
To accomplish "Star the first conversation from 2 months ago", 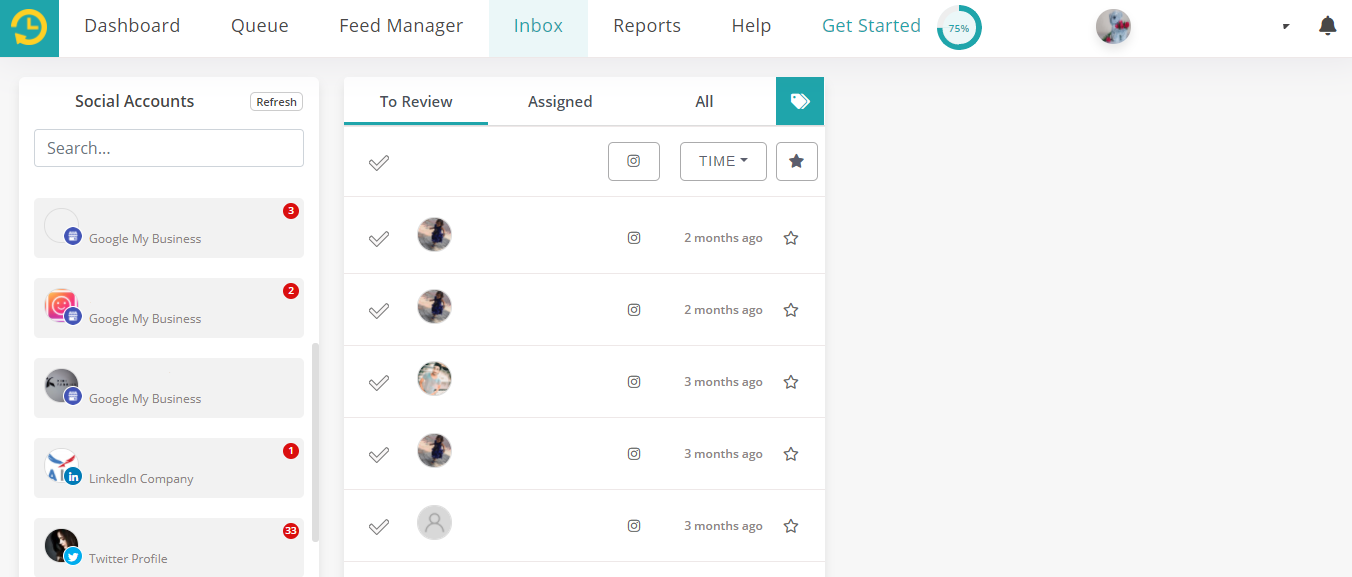I will click(x=790, y=237).
